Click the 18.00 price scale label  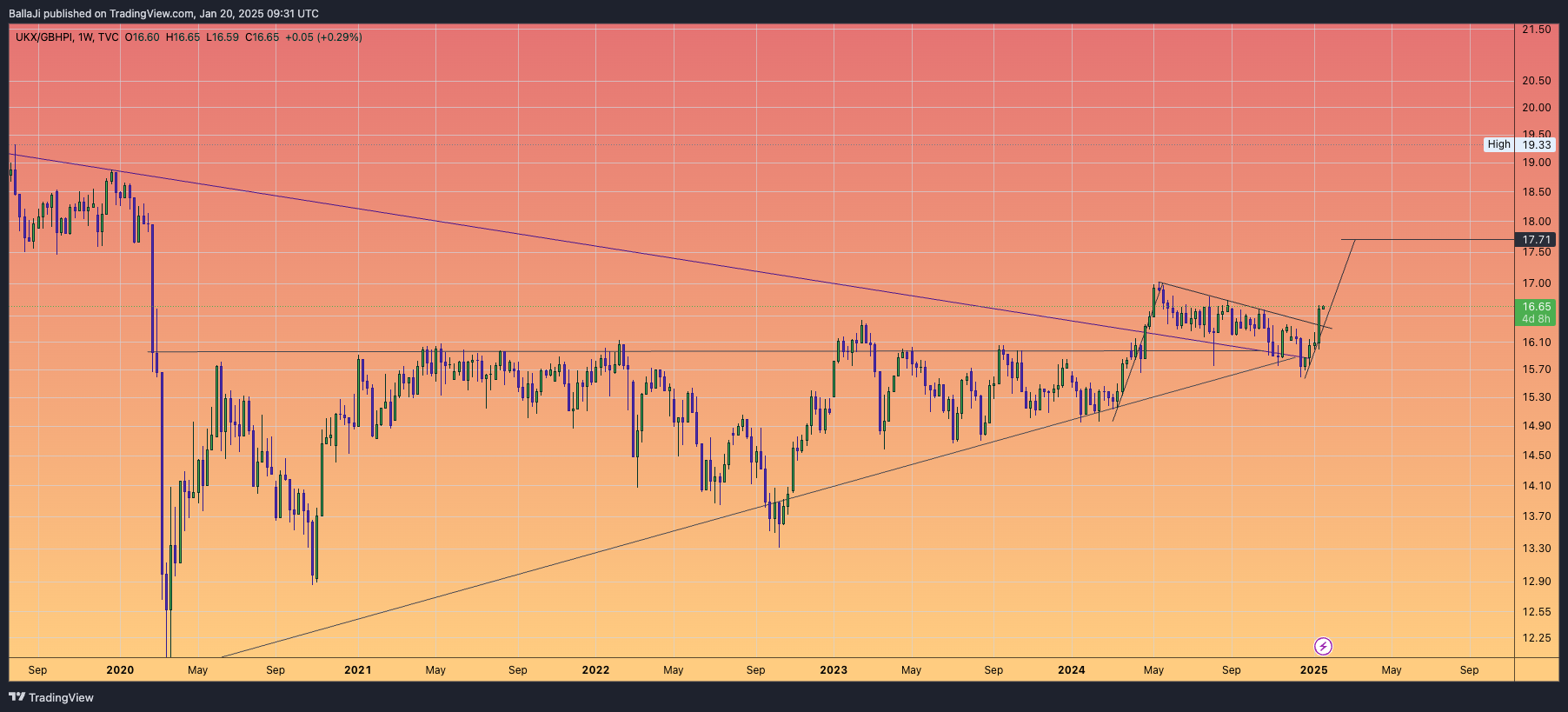1537,222
